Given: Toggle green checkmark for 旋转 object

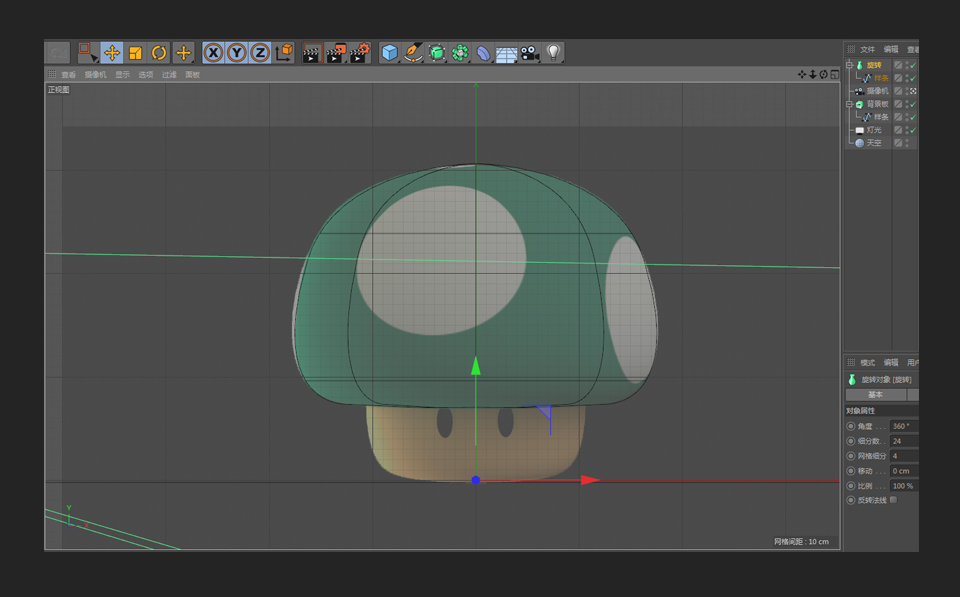Looking at the screenshot, I should click(913, 65).
